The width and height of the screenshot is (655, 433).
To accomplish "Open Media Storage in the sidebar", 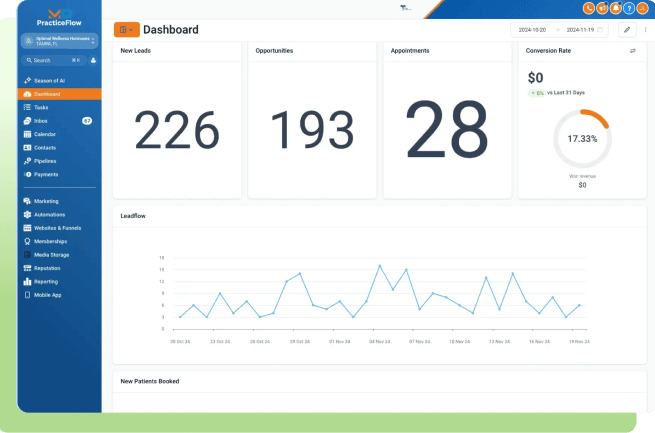I will pyautogui.click(x=59, y=254).
